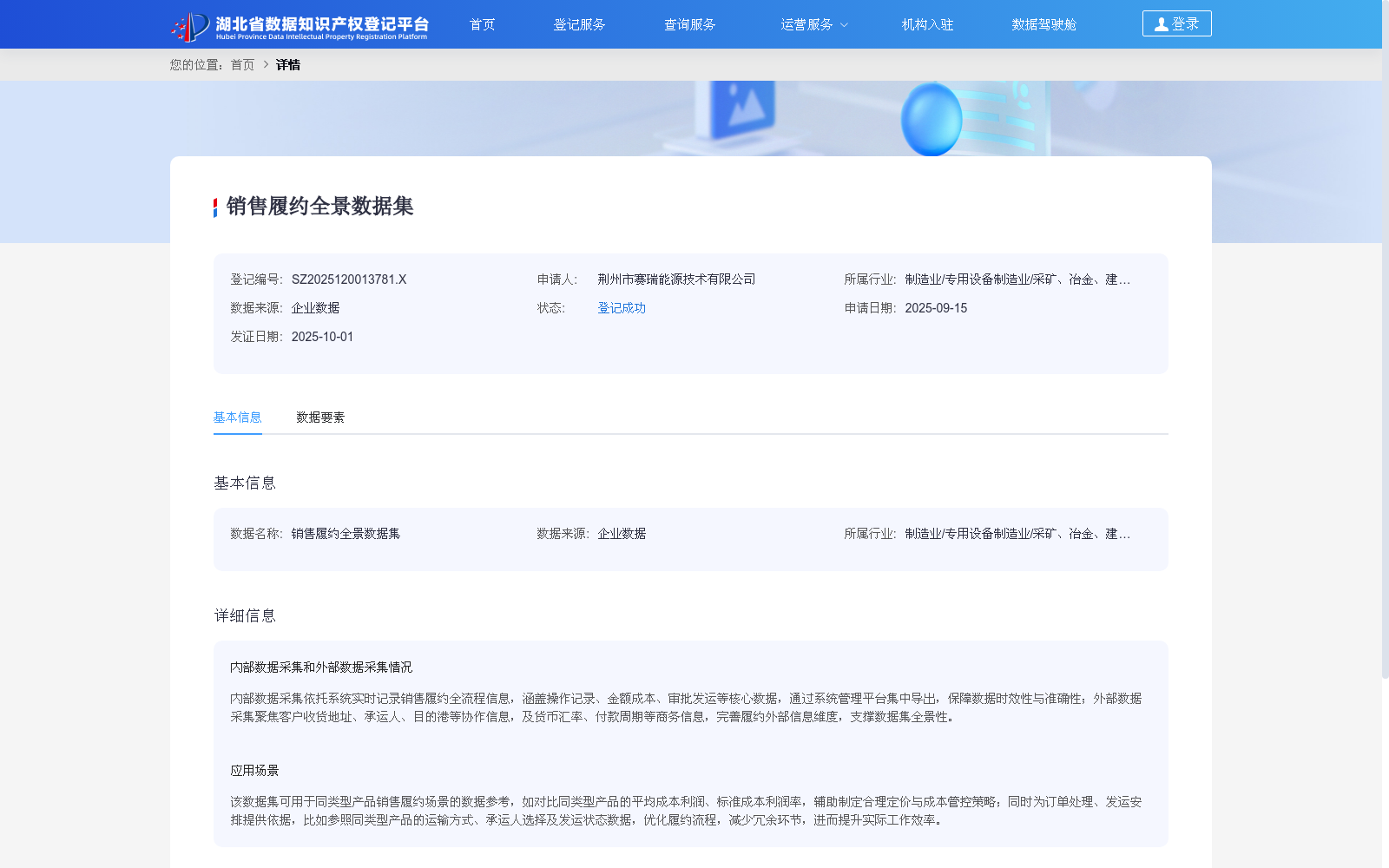The image size is (1389, 868).
Task: Click 首页 in the breadcrumb
Action: pyautogui.click(x=242, y=65)
